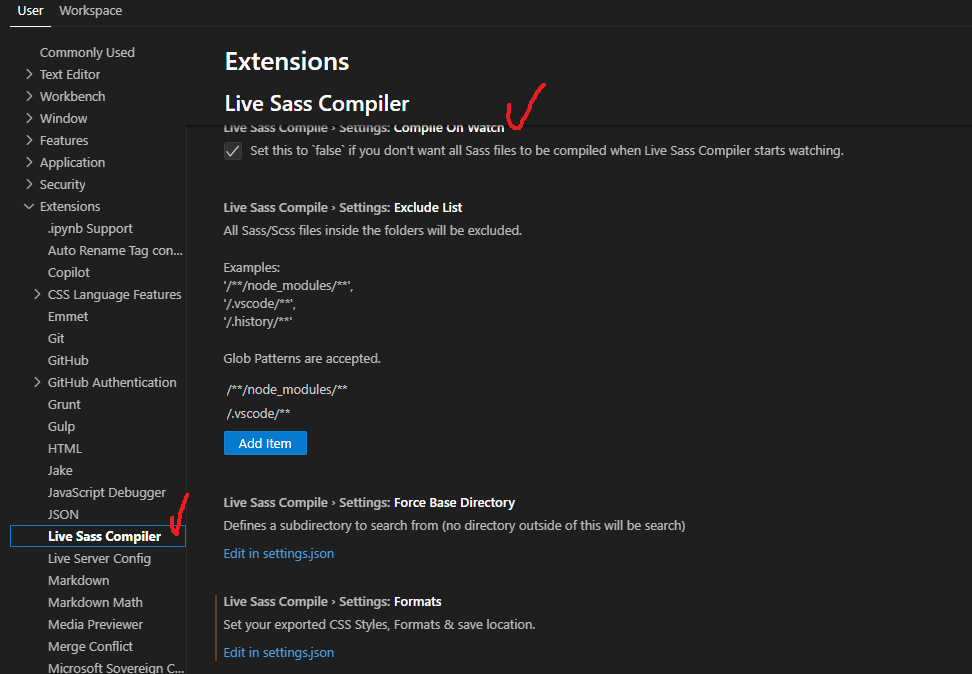The image size is (972, 674).
Task: Open GitHub settings entry
Action: (68, 361)
